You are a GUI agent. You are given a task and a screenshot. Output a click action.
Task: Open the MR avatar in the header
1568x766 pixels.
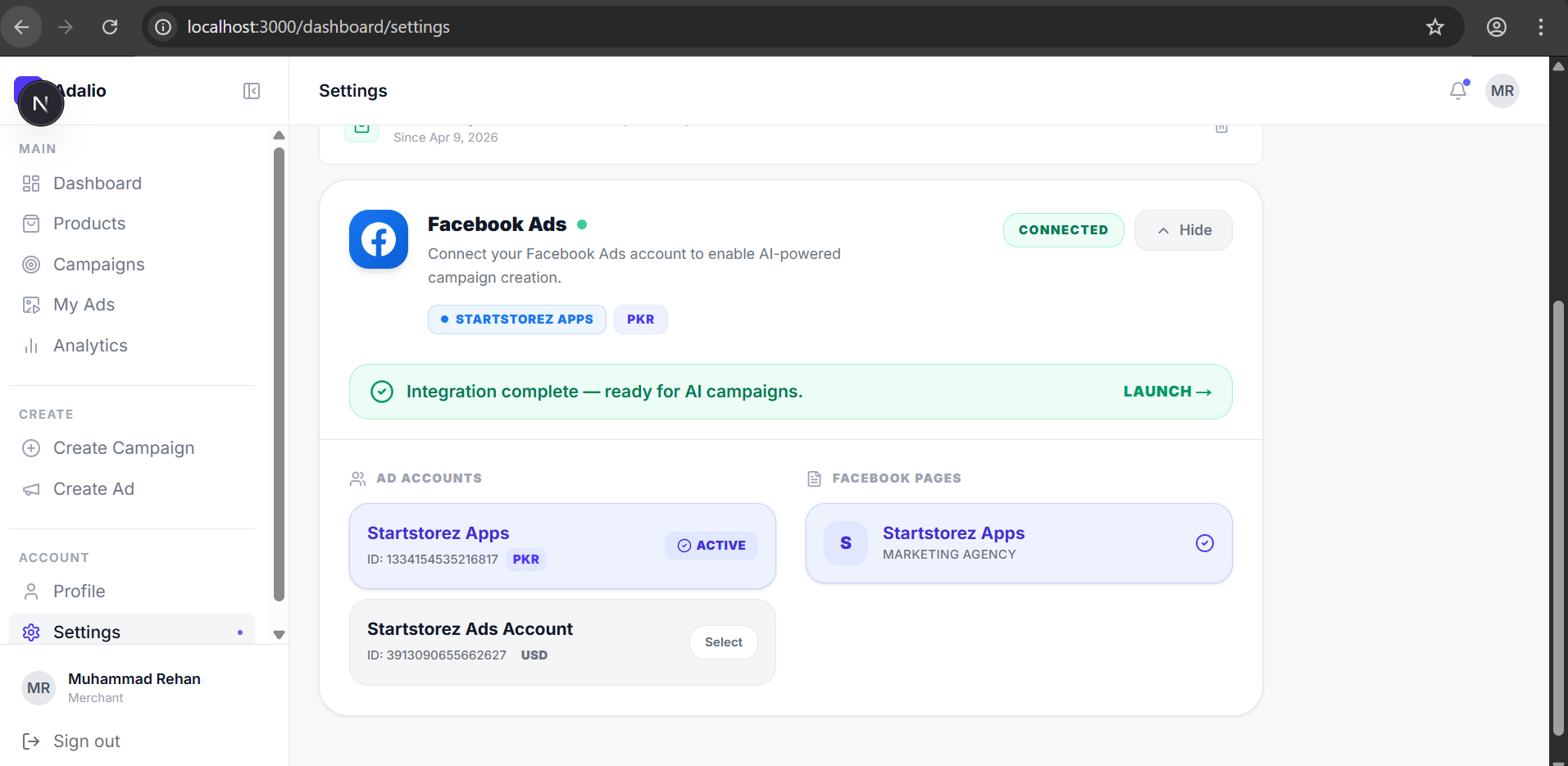click(x=1502, y=91)
